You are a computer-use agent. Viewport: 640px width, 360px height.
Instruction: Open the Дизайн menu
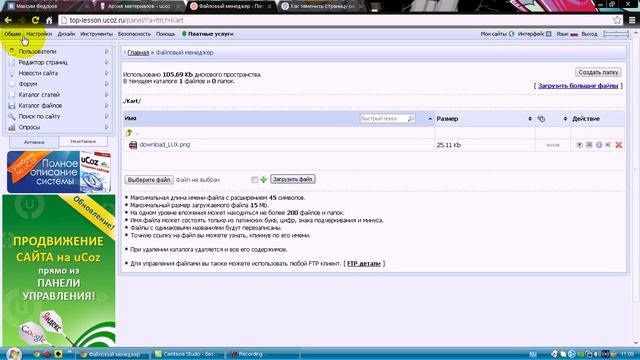pos(66,34)
